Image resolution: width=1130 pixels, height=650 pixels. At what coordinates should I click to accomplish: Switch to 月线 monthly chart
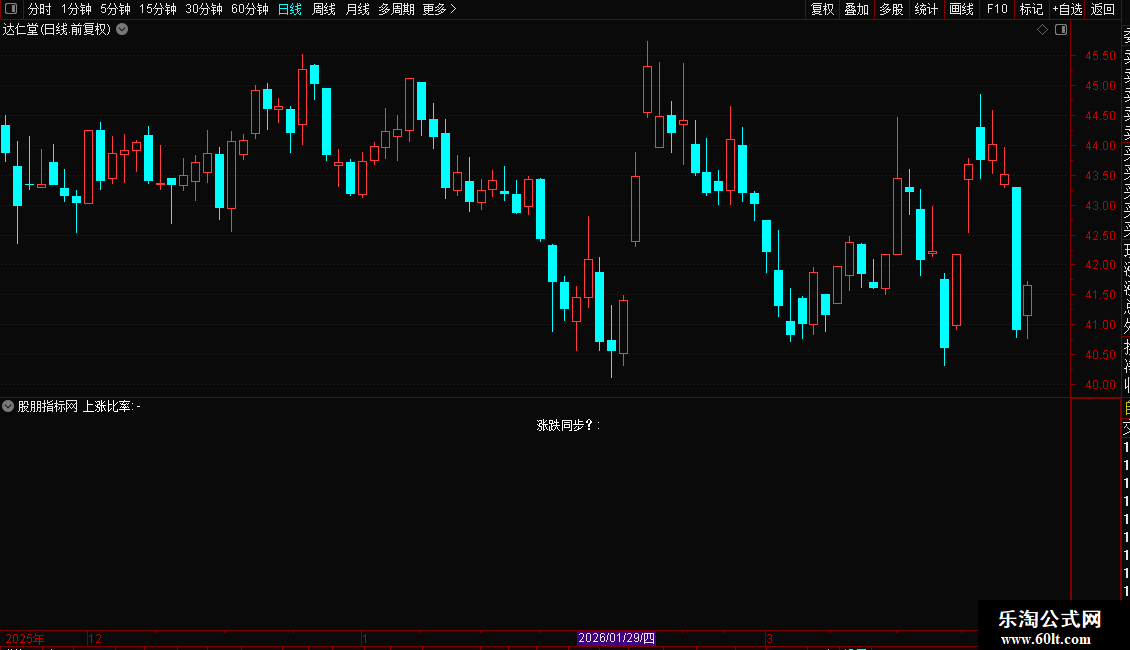357,9
